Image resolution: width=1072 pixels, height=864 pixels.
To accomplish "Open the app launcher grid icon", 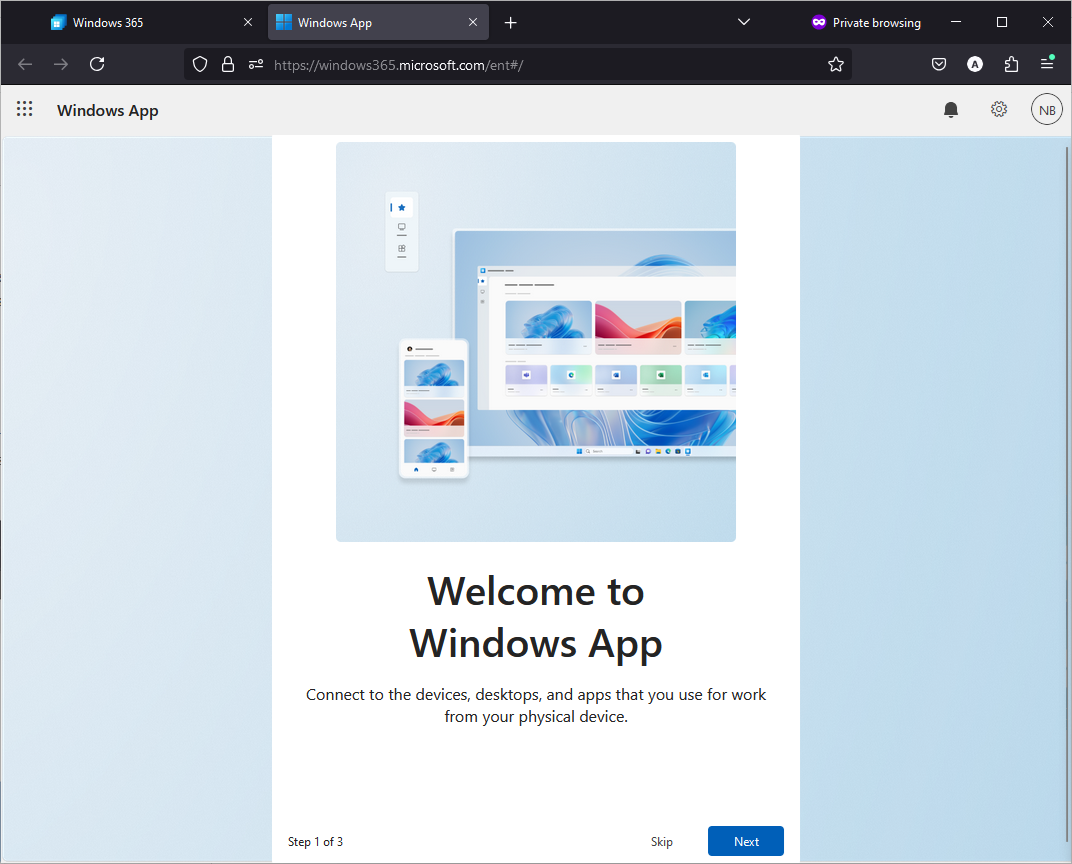I will click(x=25, y=109).
